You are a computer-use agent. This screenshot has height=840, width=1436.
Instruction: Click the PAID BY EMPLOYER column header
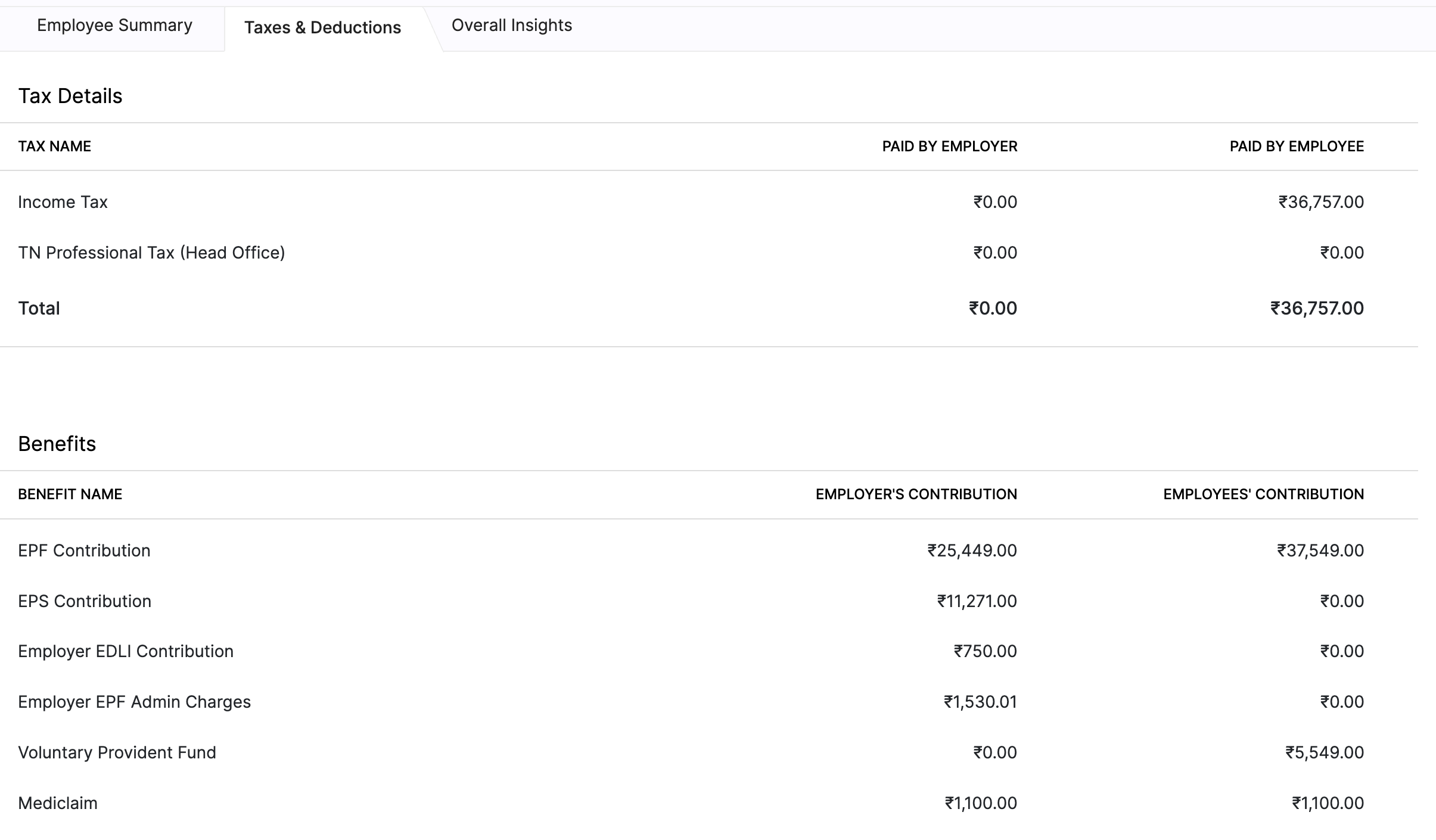pyautogui.click(x=949, y=147)
